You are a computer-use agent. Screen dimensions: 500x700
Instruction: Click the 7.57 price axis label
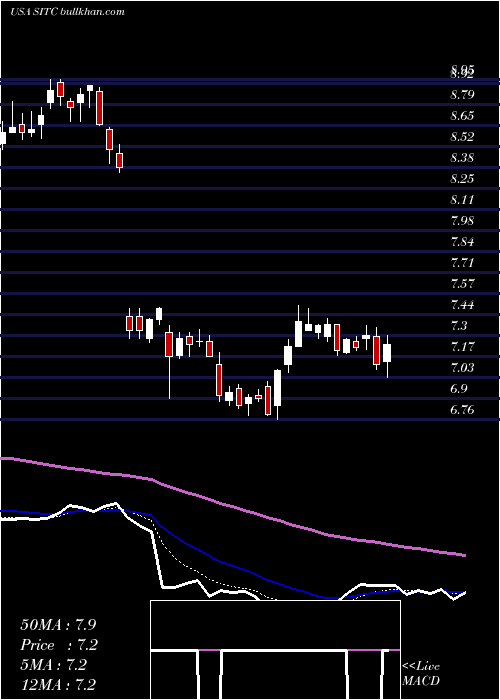(462, 284)
